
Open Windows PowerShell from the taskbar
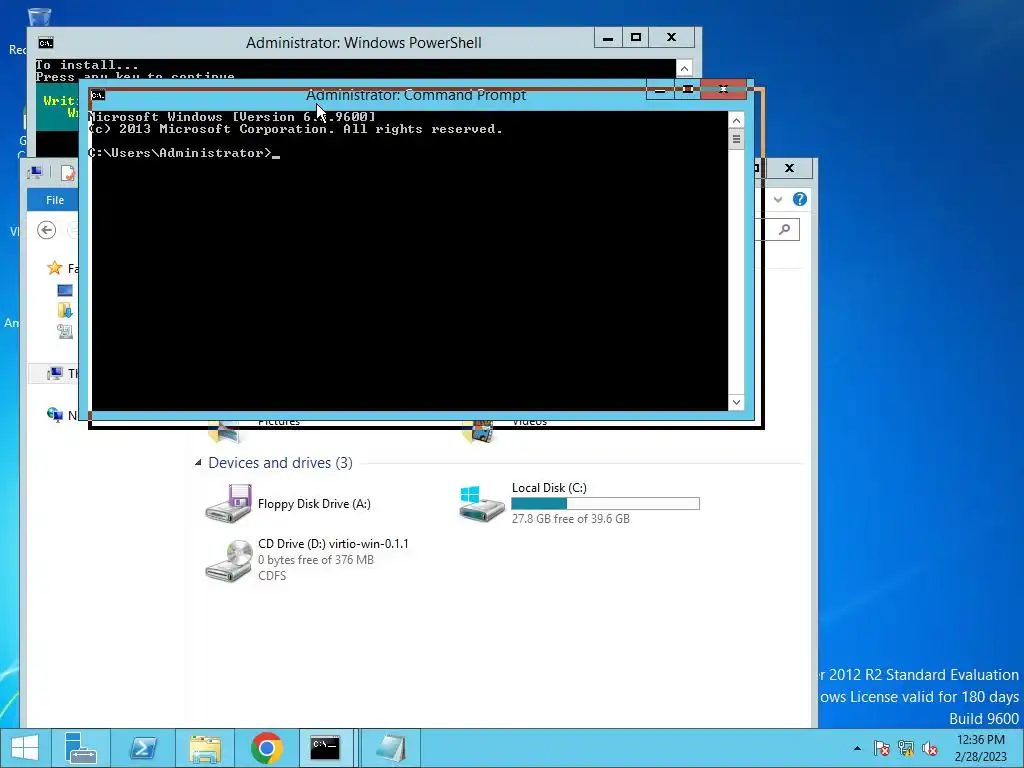[x=142, y=748]
